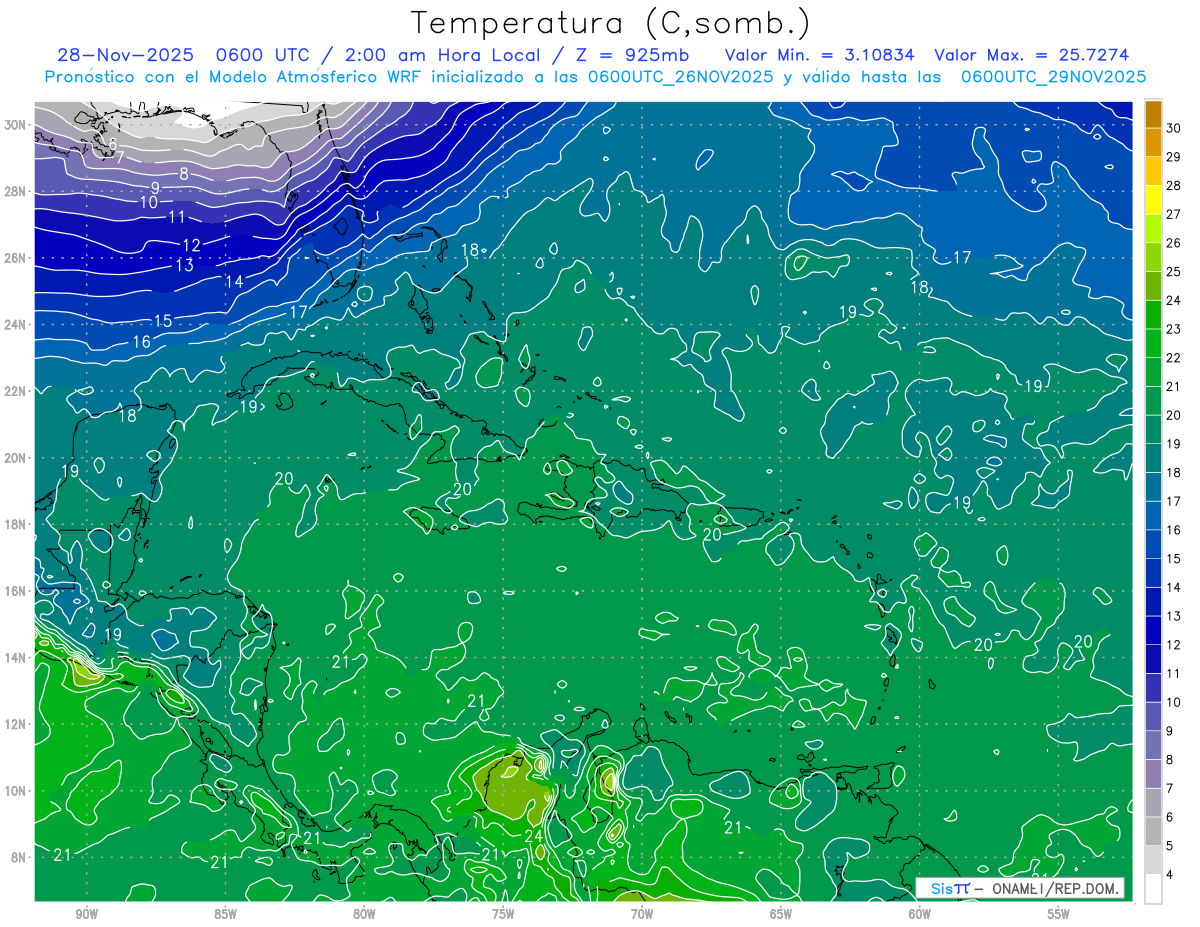Click the 8N latitude axis label
The height and width of the screenshot is (927, 1200).
coord(18,857)
